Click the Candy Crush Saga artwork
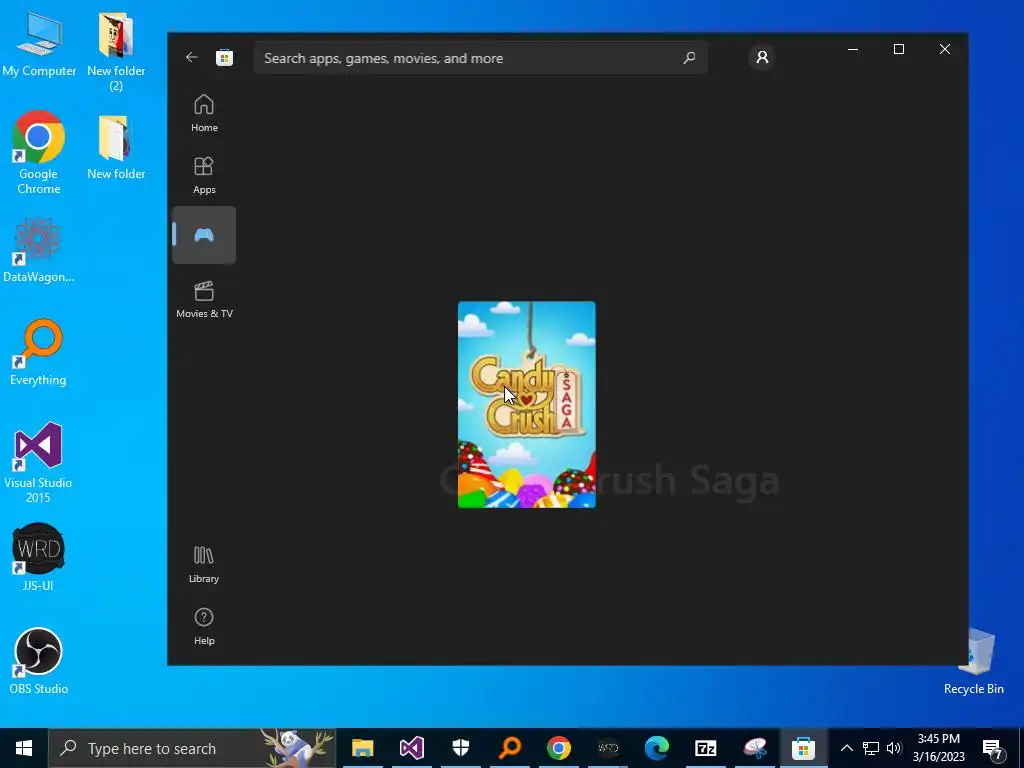Viewport: 1024px width, 768px height. [526, 404]
